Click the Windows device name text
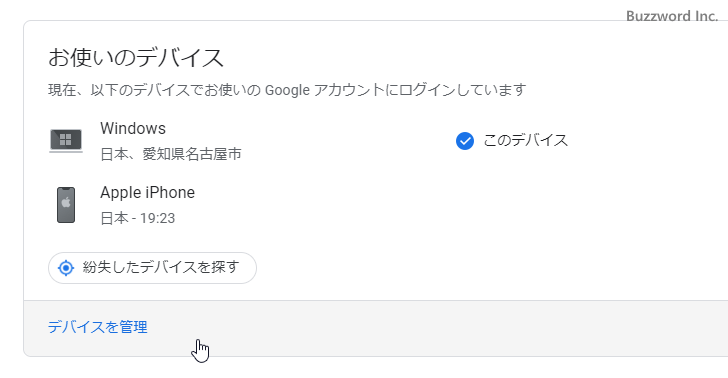Viewport: 728px width, 378px height. pos(133,128)
